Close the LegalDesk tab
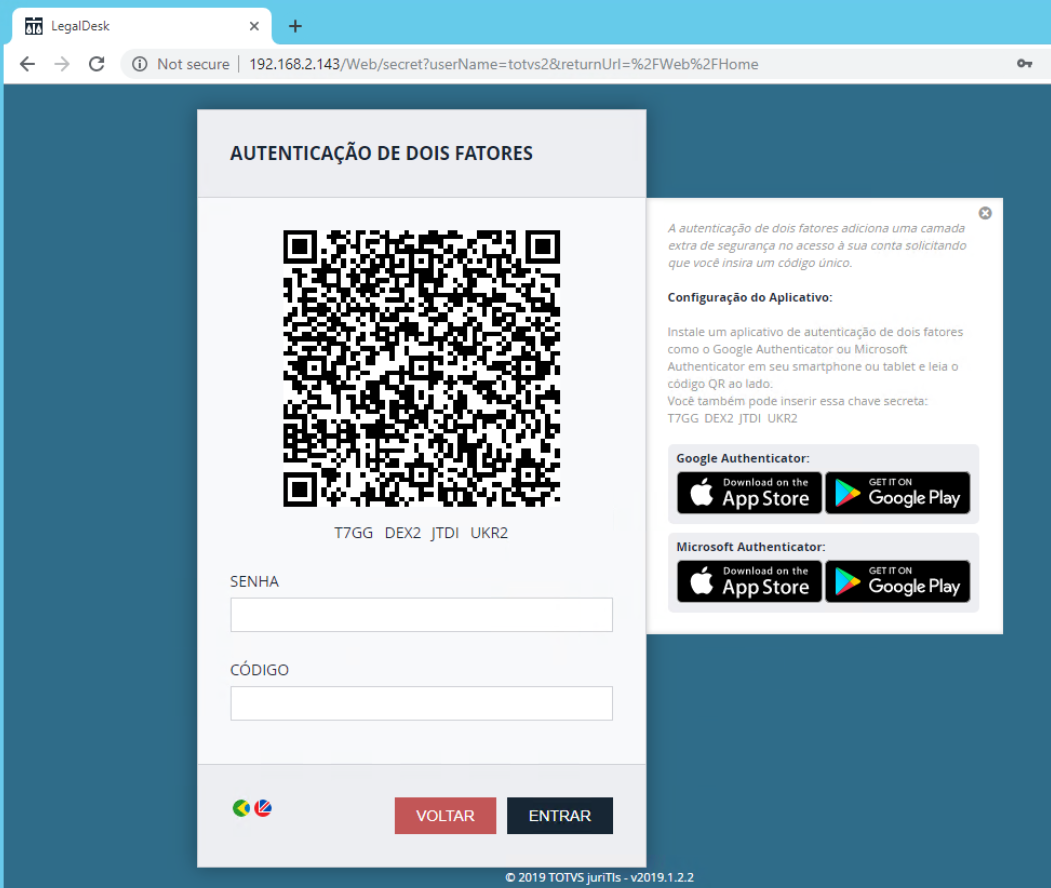 (254, 26)
